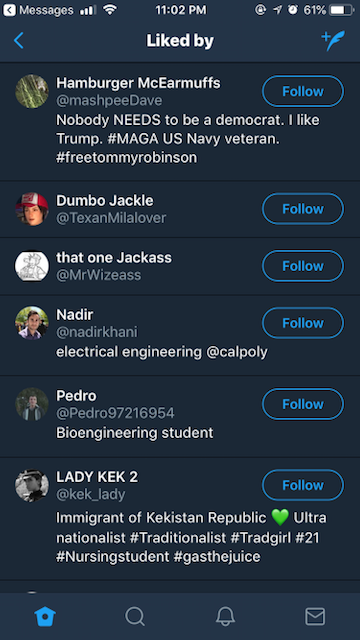Open the @calpoly mention link
The image size is (360, 640).
[237, 352]
